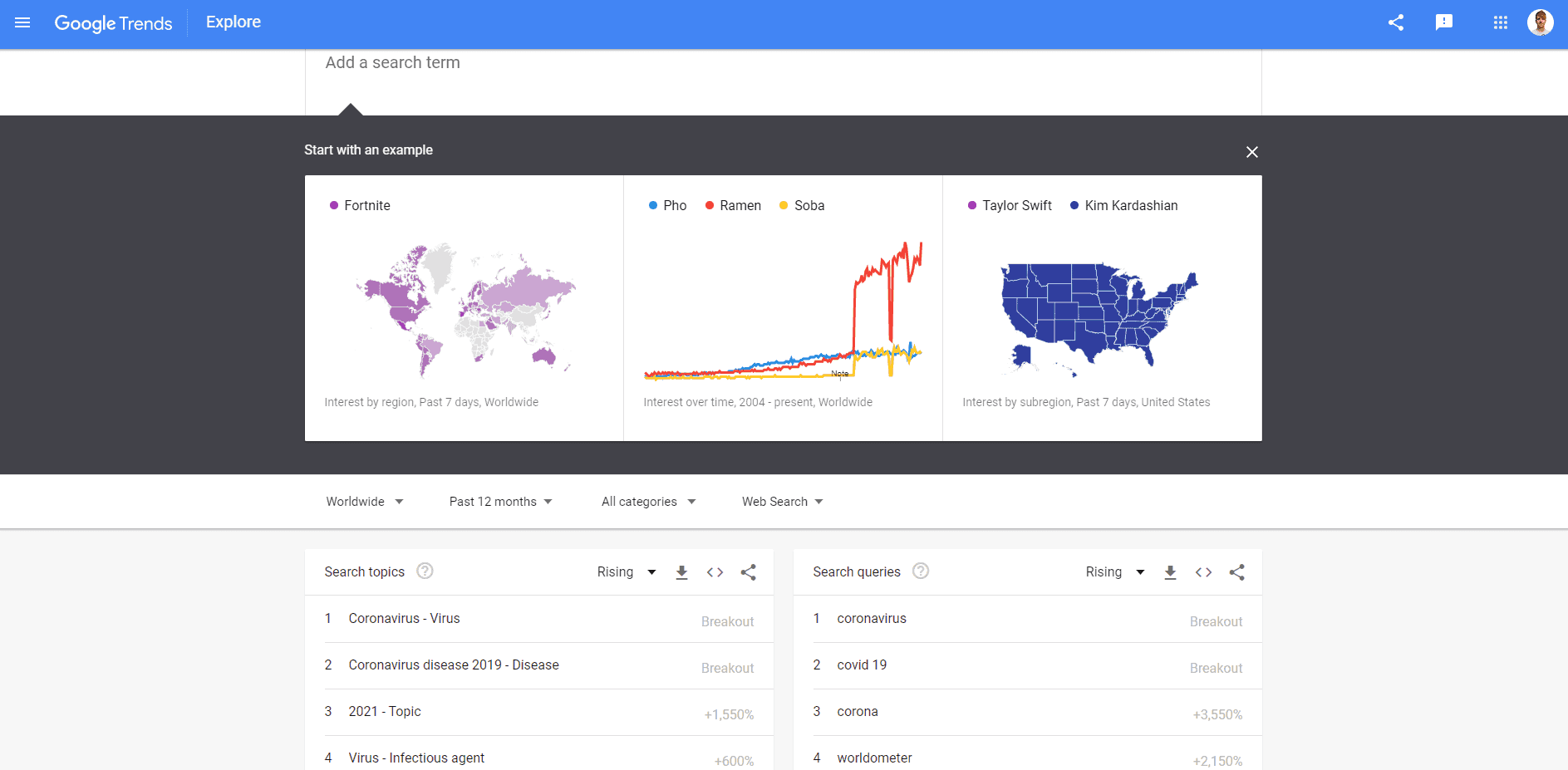Open the Web Search type dropdown
Image resolution: width=1568 pixels, height=770 pixels.
pos(782,502)
